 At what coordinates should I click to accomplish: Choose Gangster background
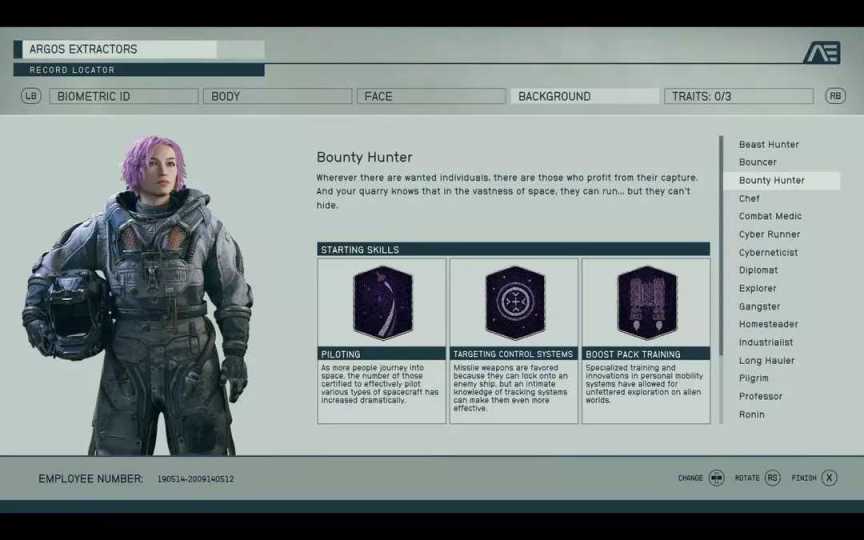pyautogui.click(x=759, y=306)
